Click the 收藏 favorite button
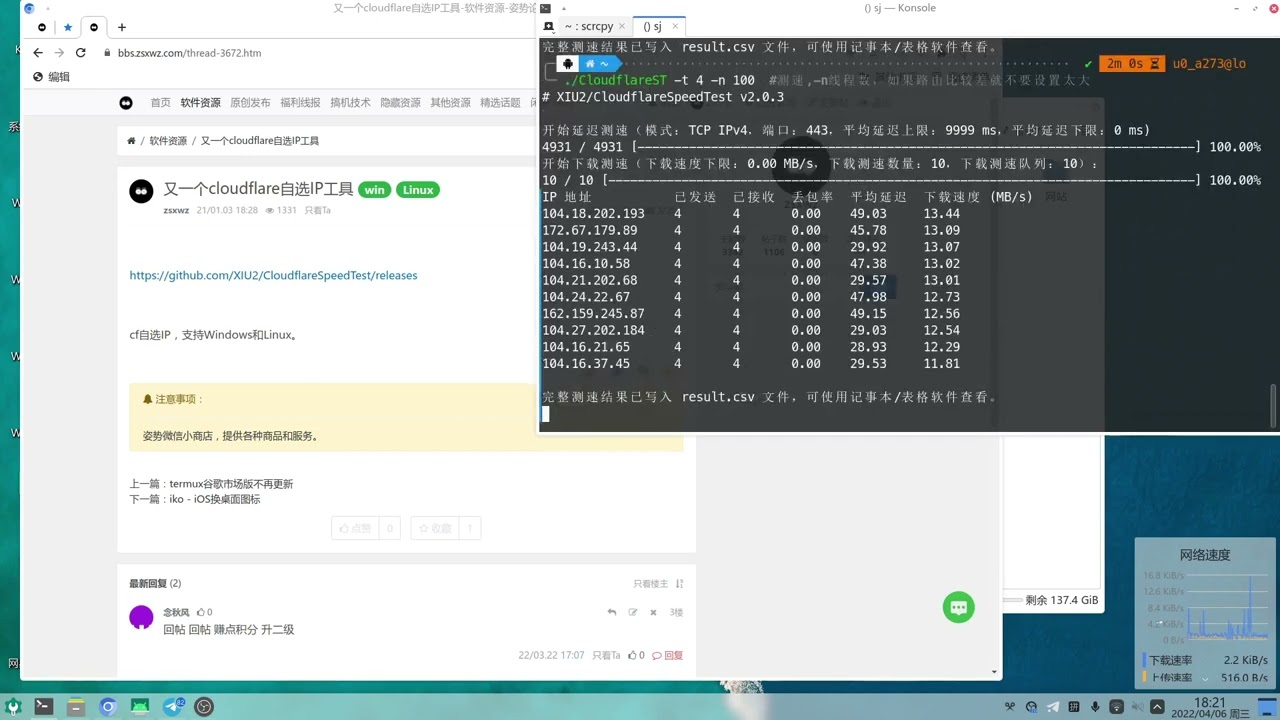This screenshot has width=1280, height=720. coord(434,528)
